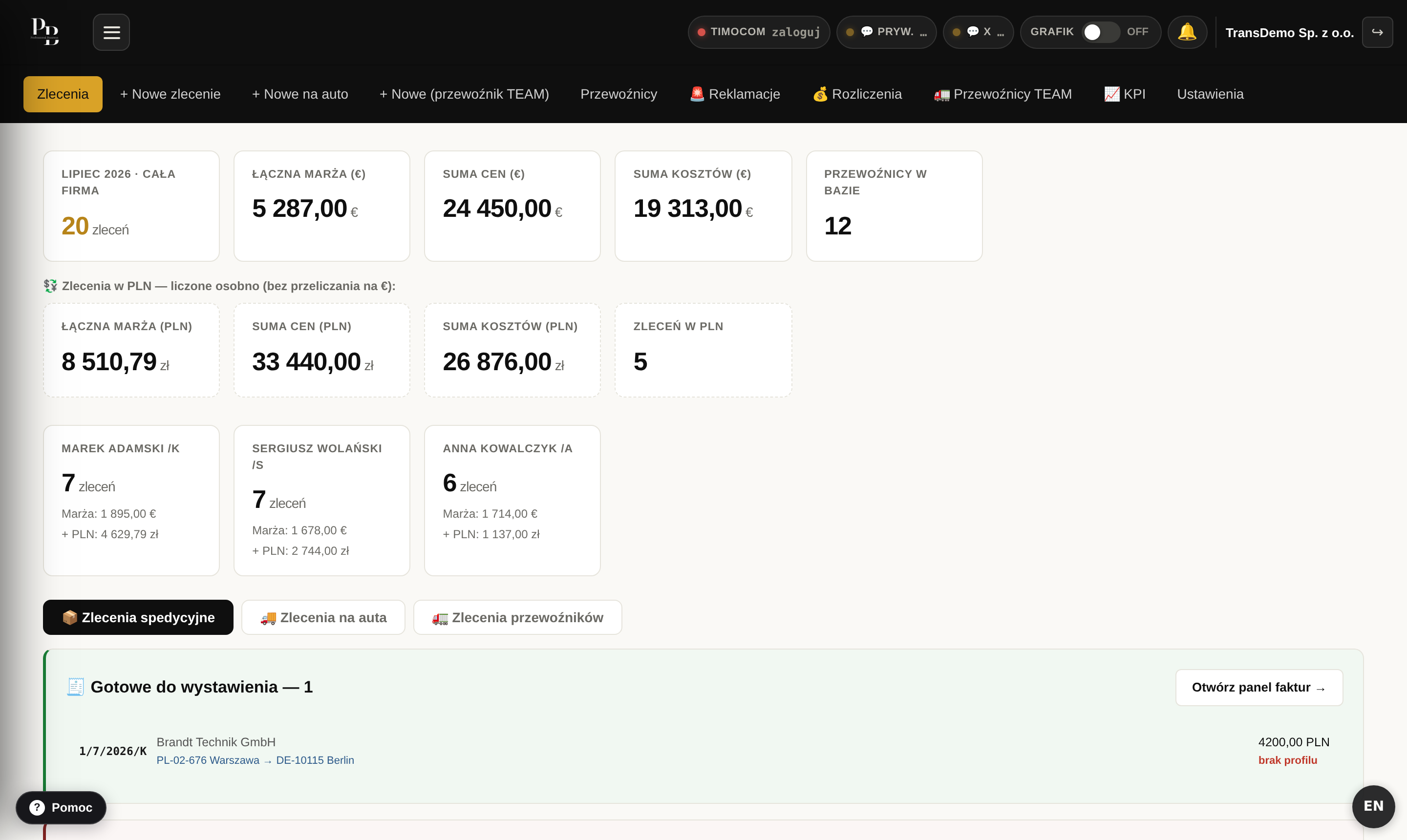Click Suma cen (€) value 24 450,00
Image resolution: width=1407 pixels, height=840 pixels.
[x=496, y=209]
